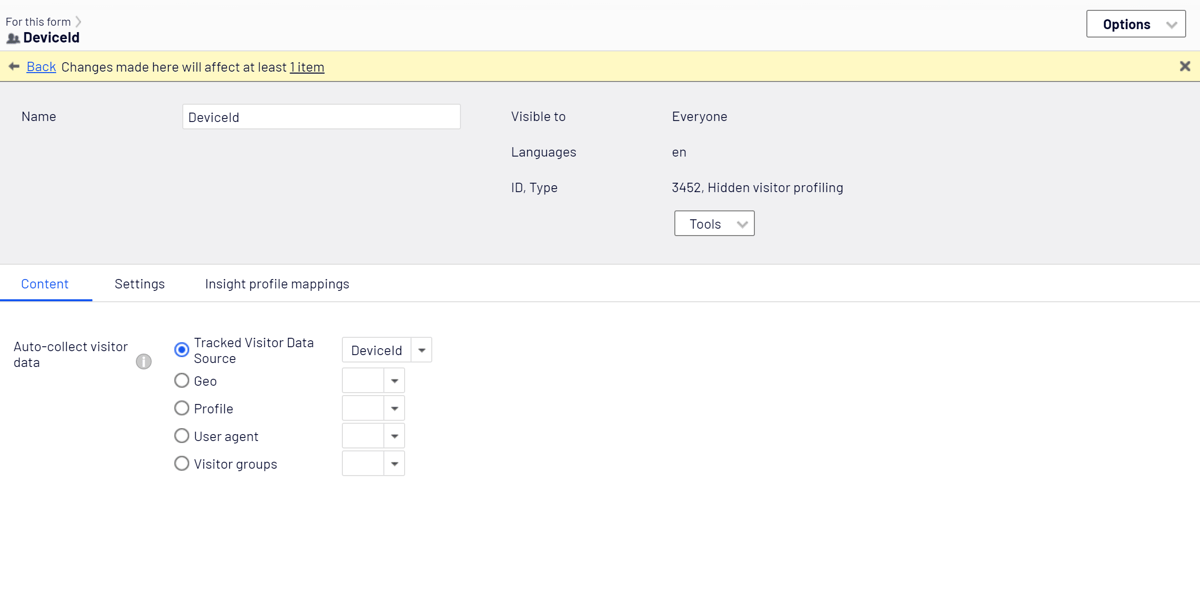Click the DeviceId people icon in header
The image size is (1200, 604).
[x=13, y=38]
